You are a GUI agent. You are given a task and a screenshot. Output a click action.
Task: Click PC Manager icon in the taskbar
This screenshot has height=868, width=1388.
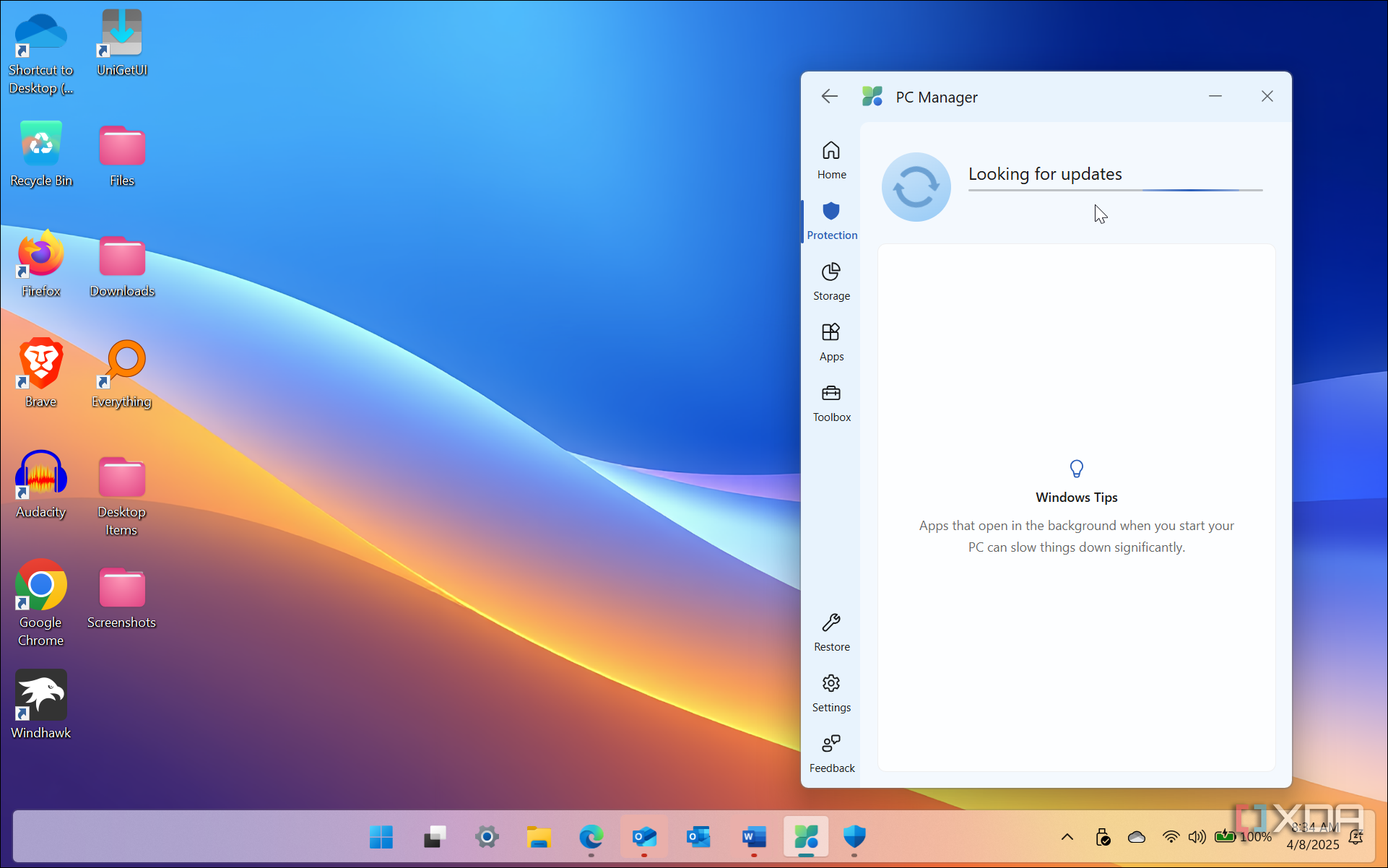[x=806, y=837]
